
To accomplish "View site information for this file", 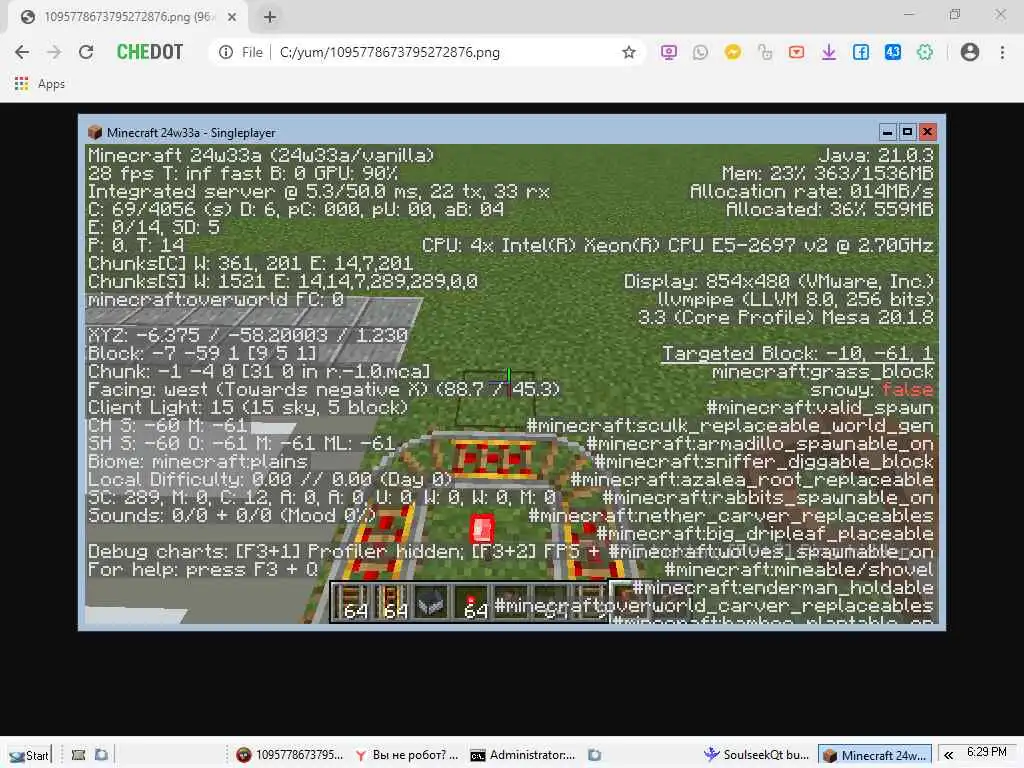I will click(226, 52).
